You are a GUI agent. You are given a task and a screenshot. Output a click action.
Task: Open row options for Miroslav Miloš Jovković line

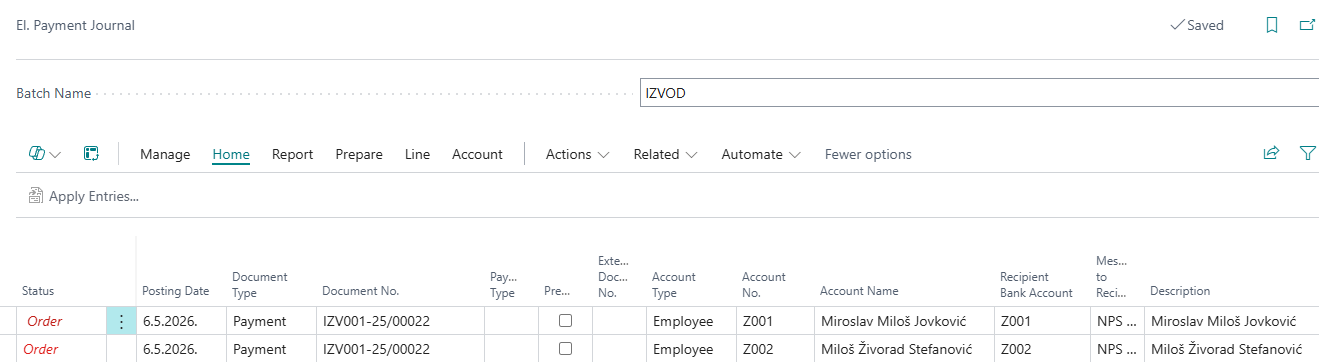click(121, 322)
